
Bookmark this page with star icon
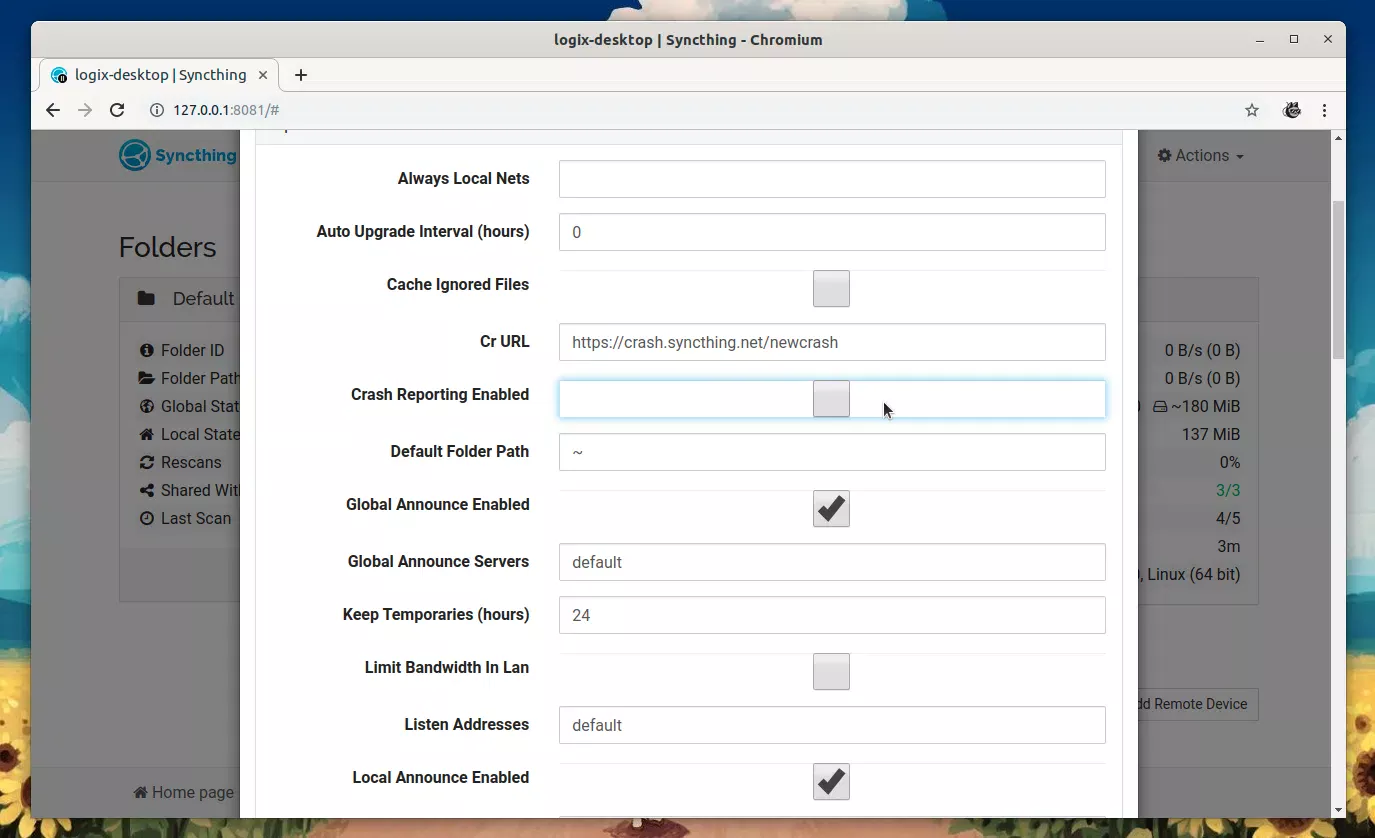(1251, 110)
